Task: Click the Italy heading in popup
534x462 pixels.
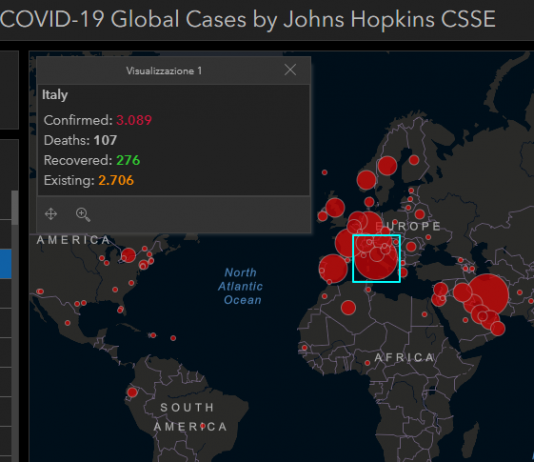Action: (x=55, y=95)
